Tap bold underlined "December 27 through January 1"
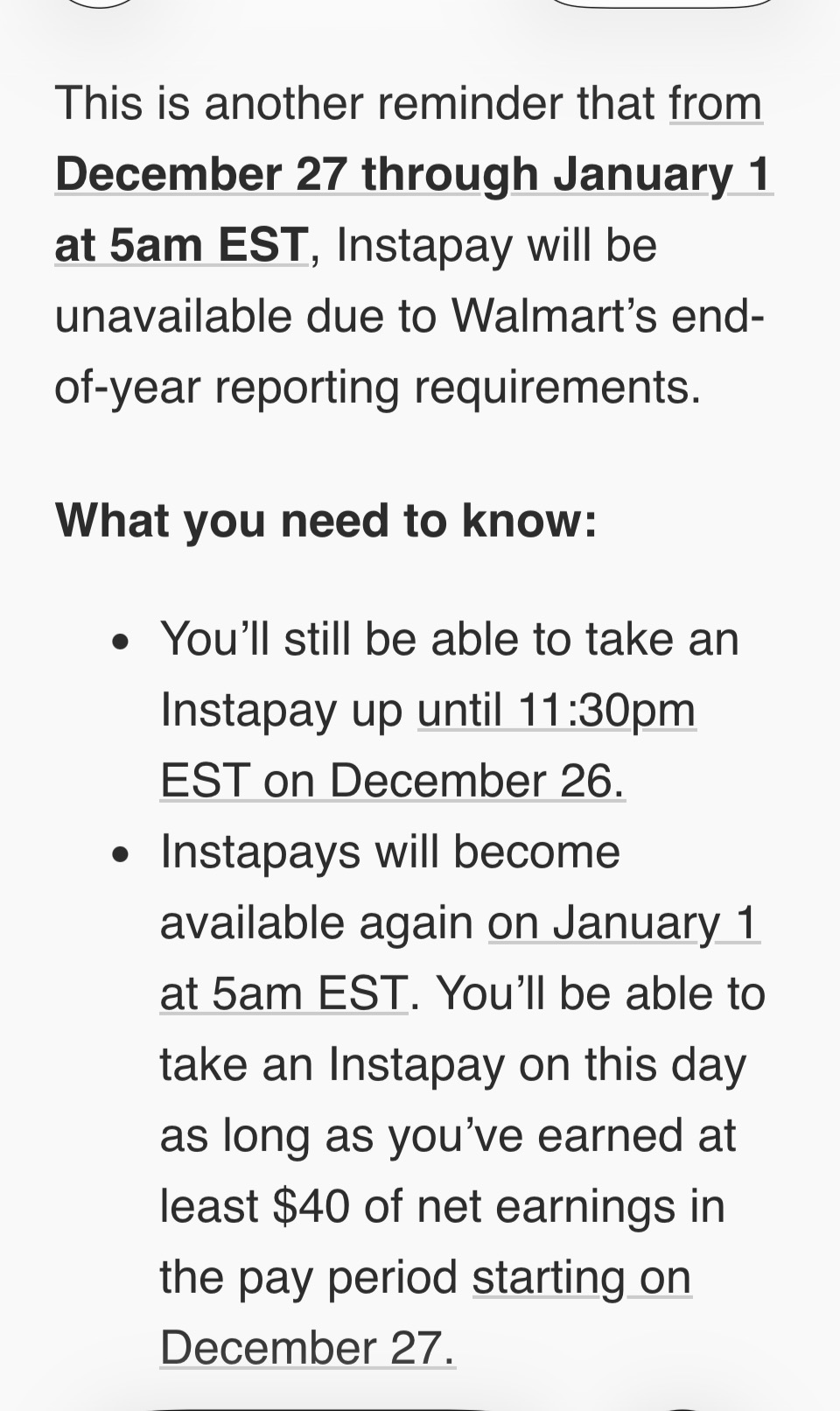Image resolution: width=840 pixels, height=1411 pixels. point(413,174)
